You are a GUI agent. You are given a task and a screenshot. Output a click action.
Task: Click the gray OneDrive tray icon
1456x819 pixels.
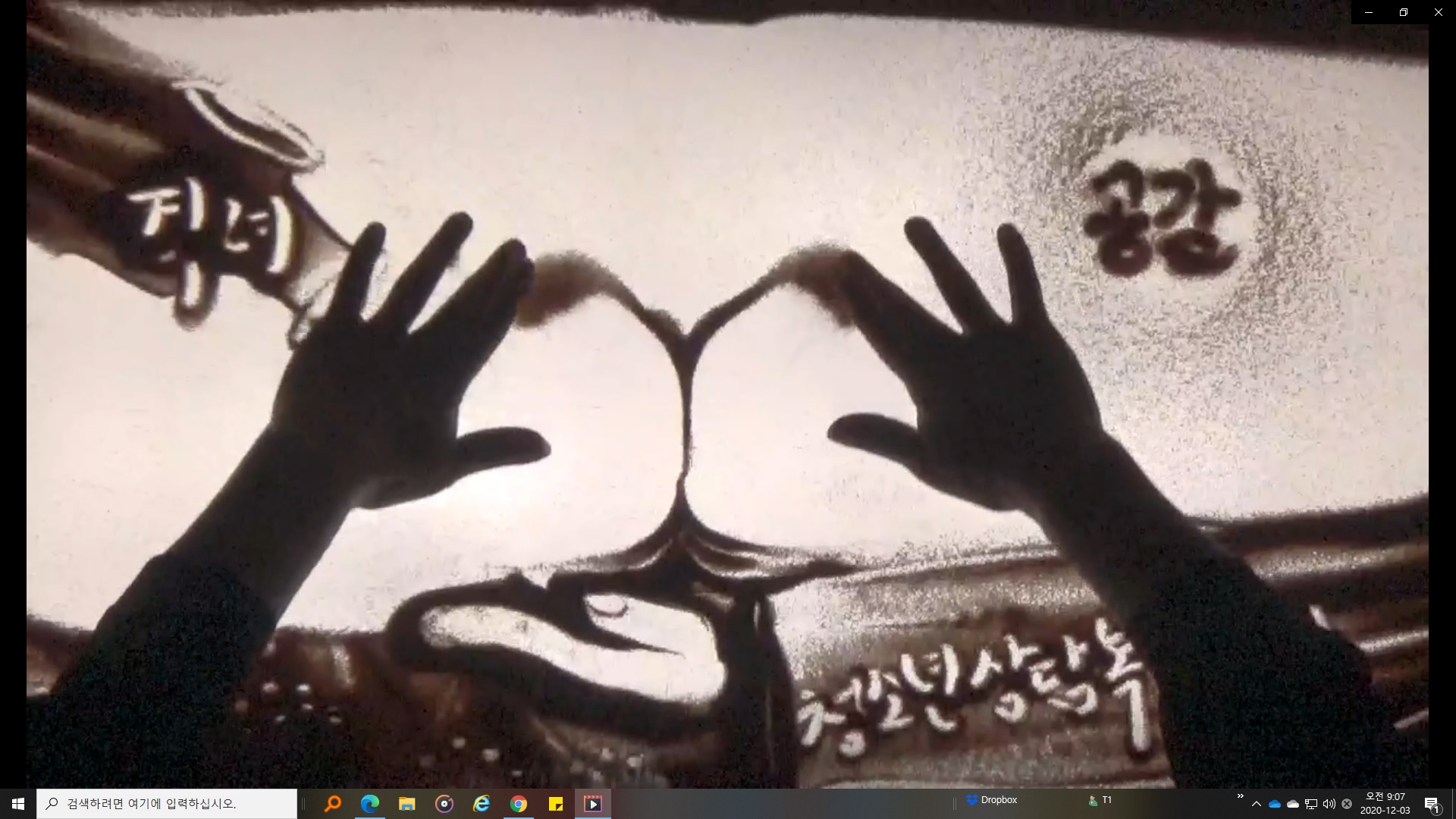coord(1293,804)
